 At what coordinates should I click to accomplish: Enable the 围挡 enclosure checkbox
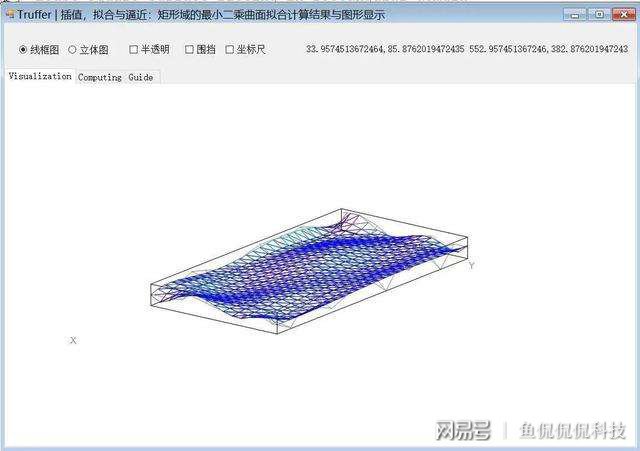189,49
